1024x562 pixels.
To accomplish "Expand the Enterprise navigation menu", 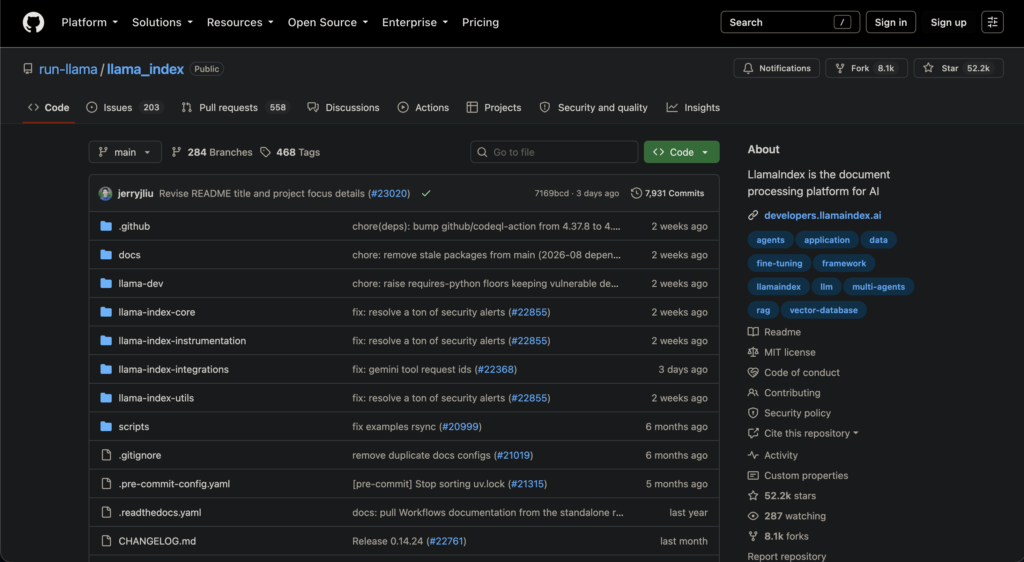I will click(x=415, y=22).
